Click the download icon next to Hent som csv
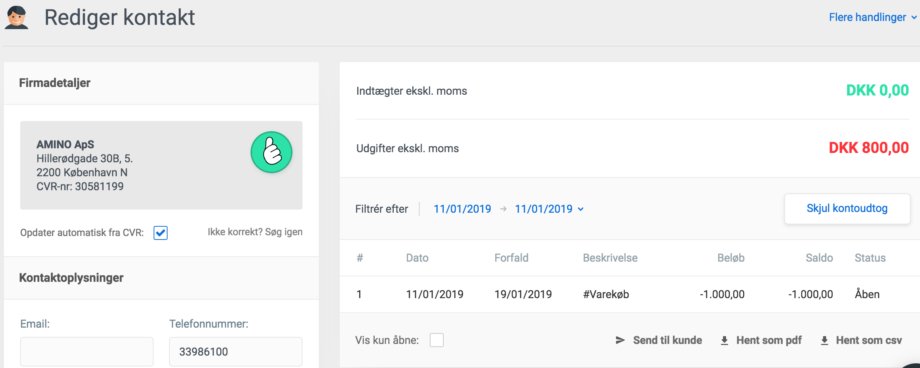Screen dimensions: 920x368 (x=824, y=340)
